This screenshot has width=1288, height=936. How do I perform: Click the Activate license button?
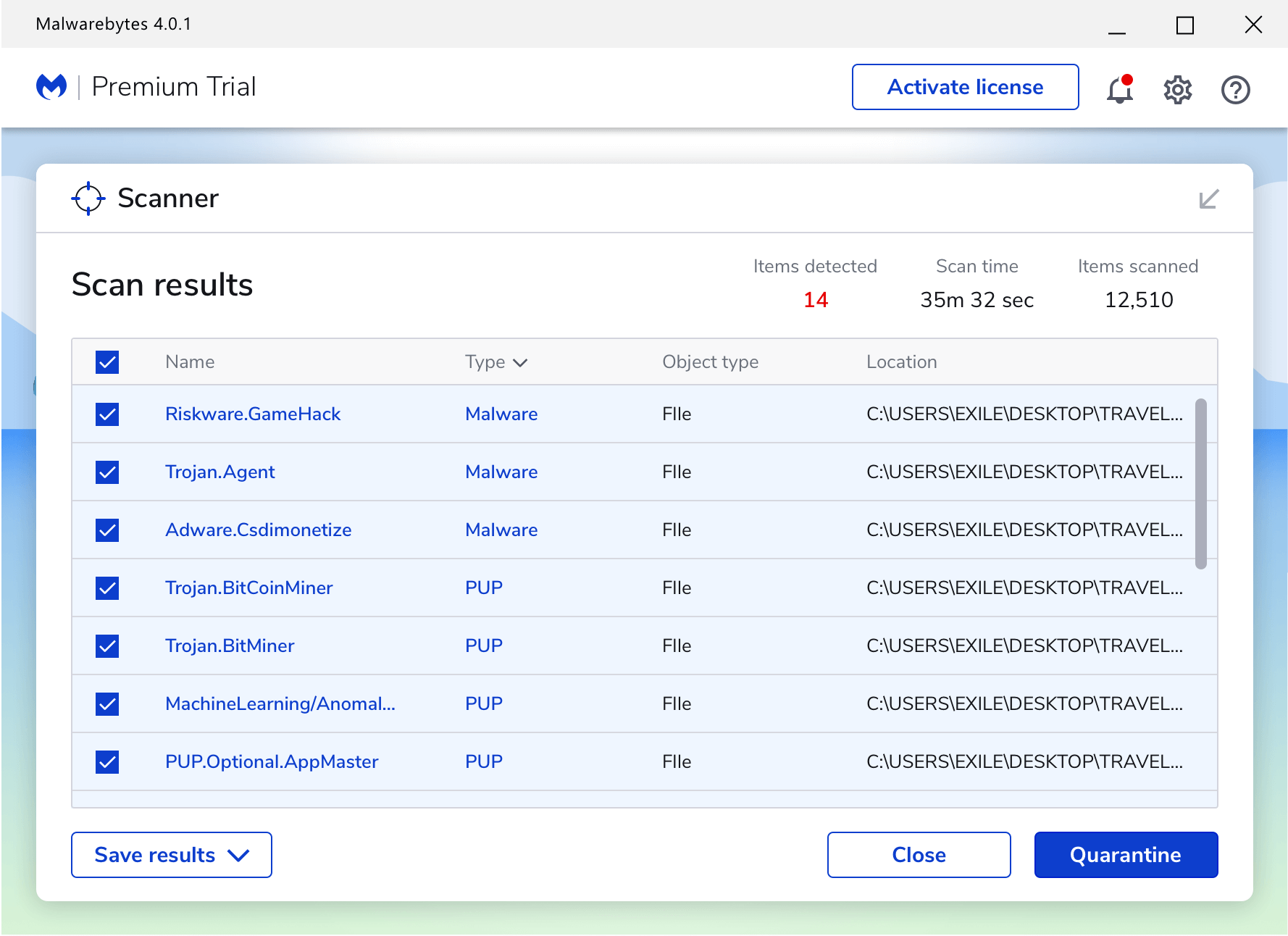(966, 87)
